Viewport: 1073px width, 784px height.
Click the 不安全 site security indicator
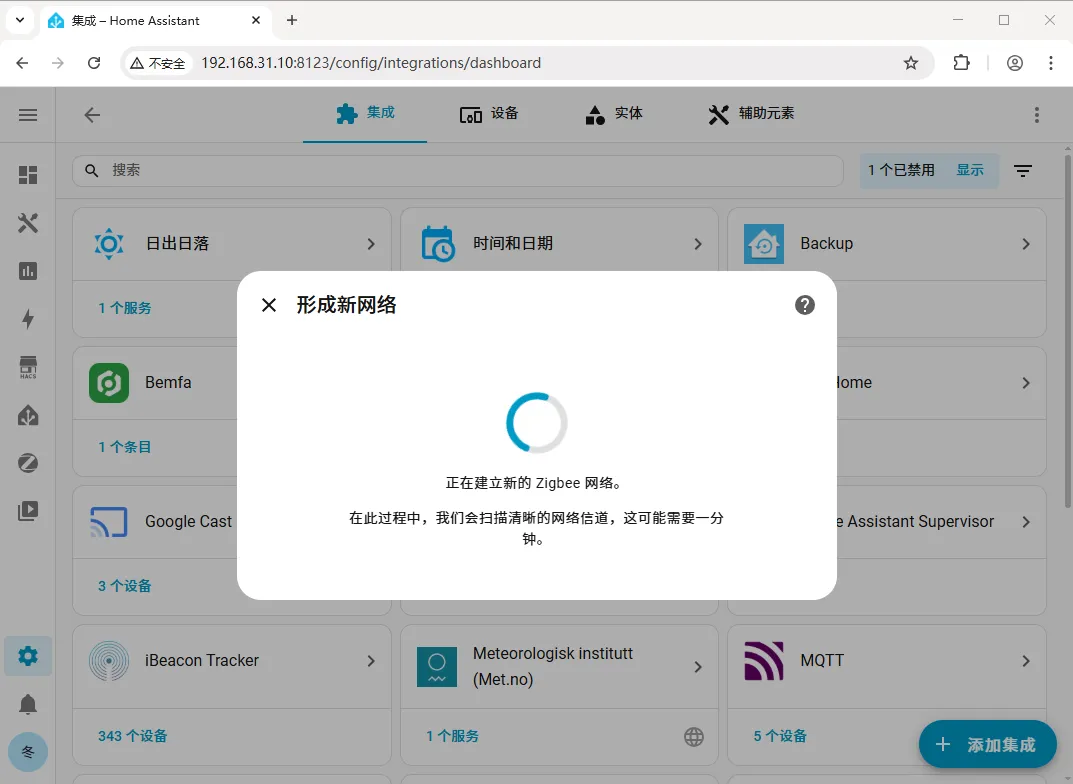pyautogui.click(x=157, y=64)
